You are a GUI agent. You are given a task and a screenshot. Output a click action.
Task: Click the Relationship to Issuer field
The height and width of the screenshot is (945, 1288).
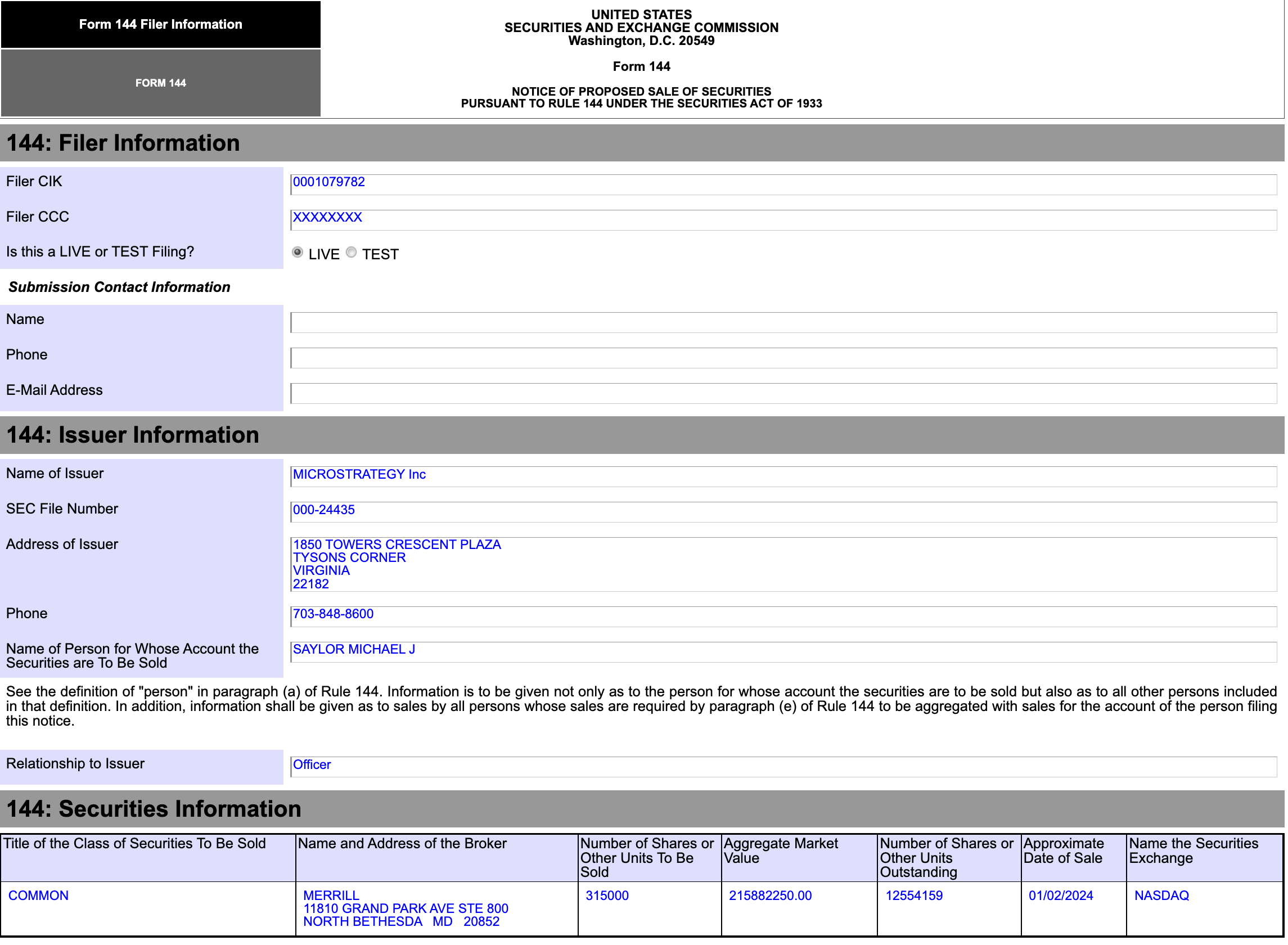point(783,768)
